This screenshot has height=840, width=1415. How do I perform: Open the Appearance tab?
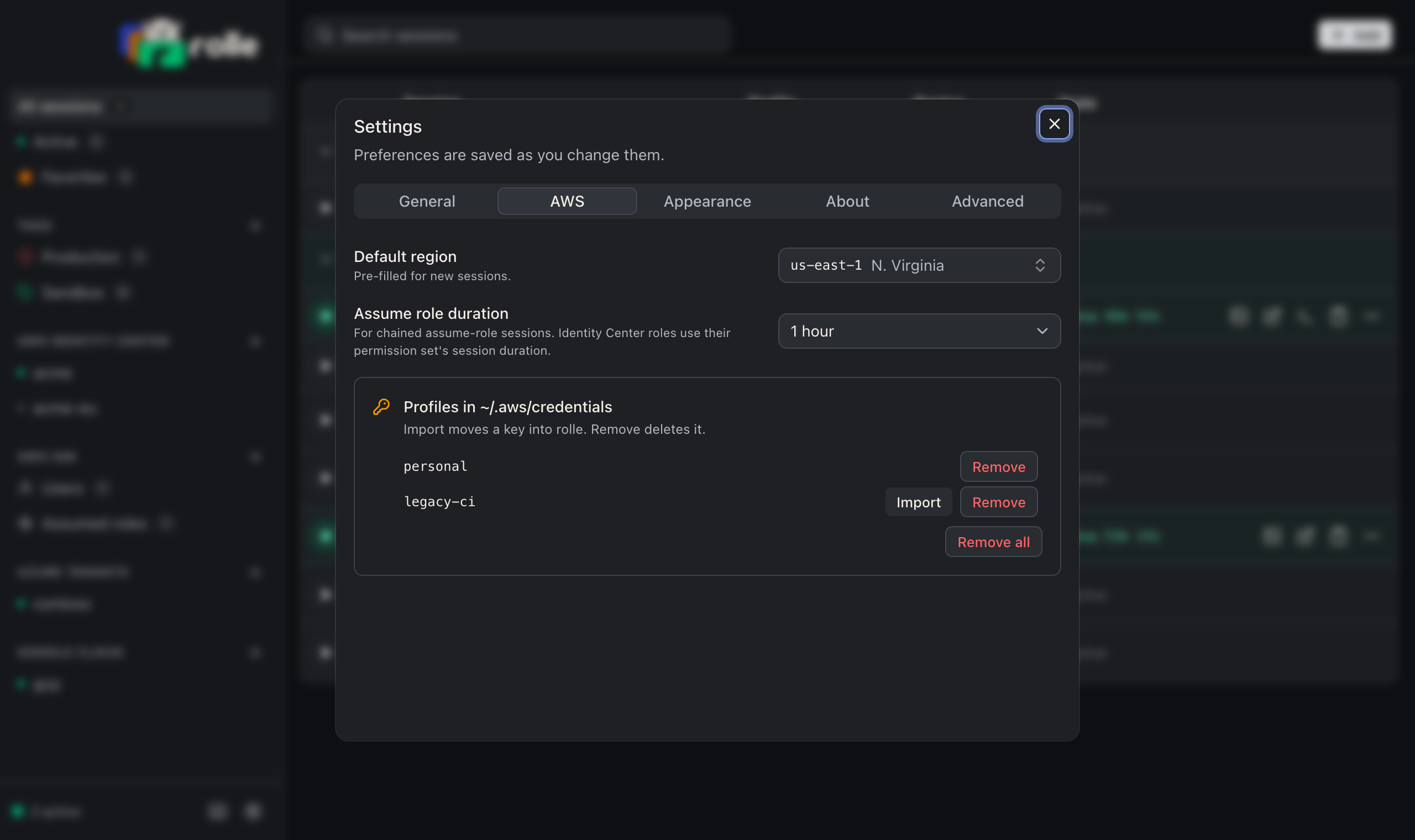[x=707, y=201]
